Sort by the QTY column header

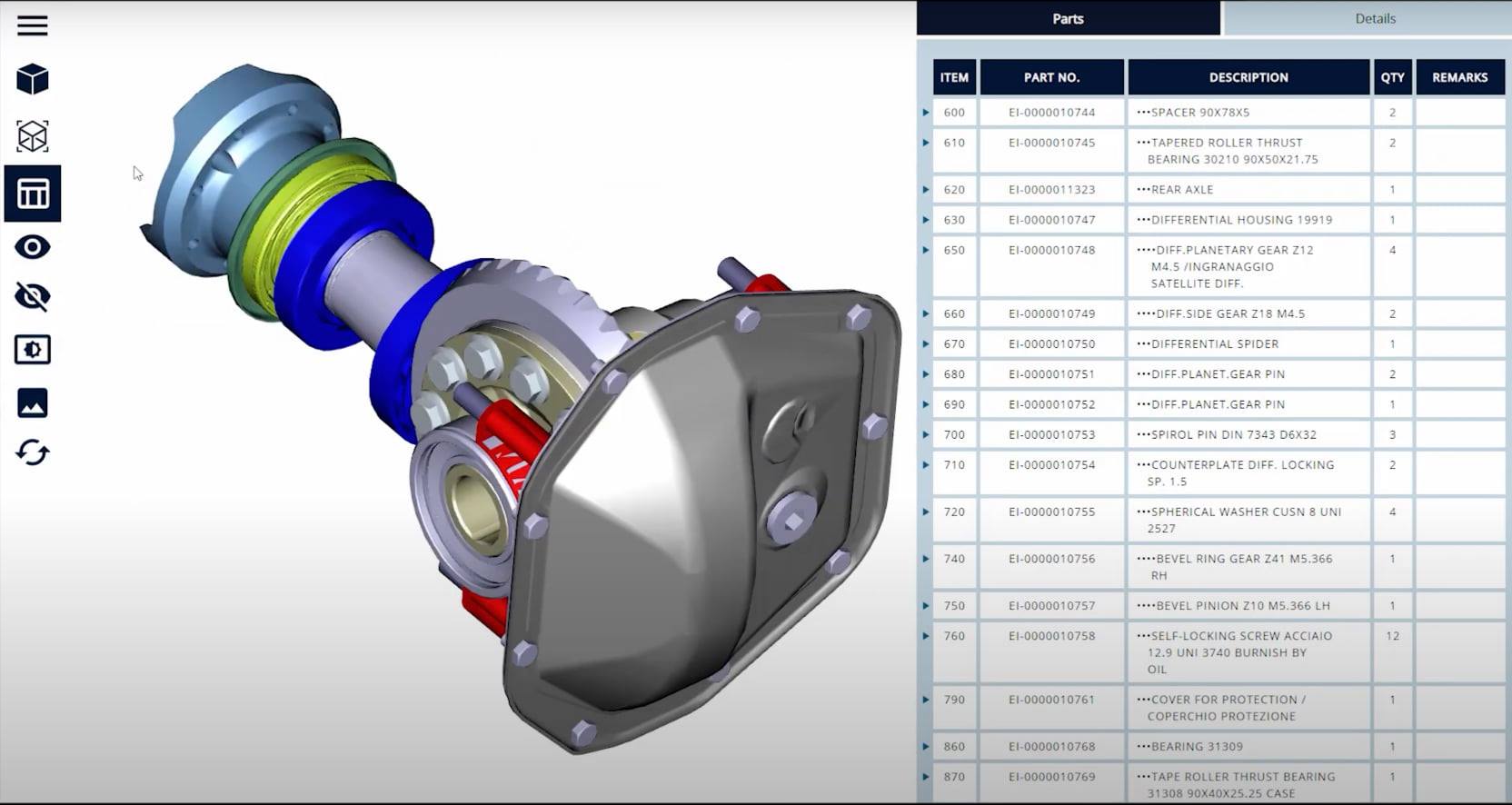1392,77
